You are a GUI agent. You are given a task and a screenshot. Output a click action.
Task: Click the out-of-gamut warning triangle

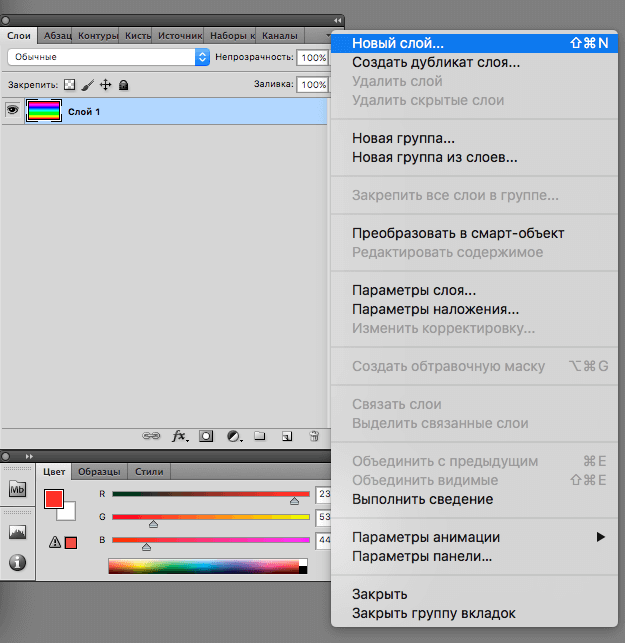(x=55, y=543)
